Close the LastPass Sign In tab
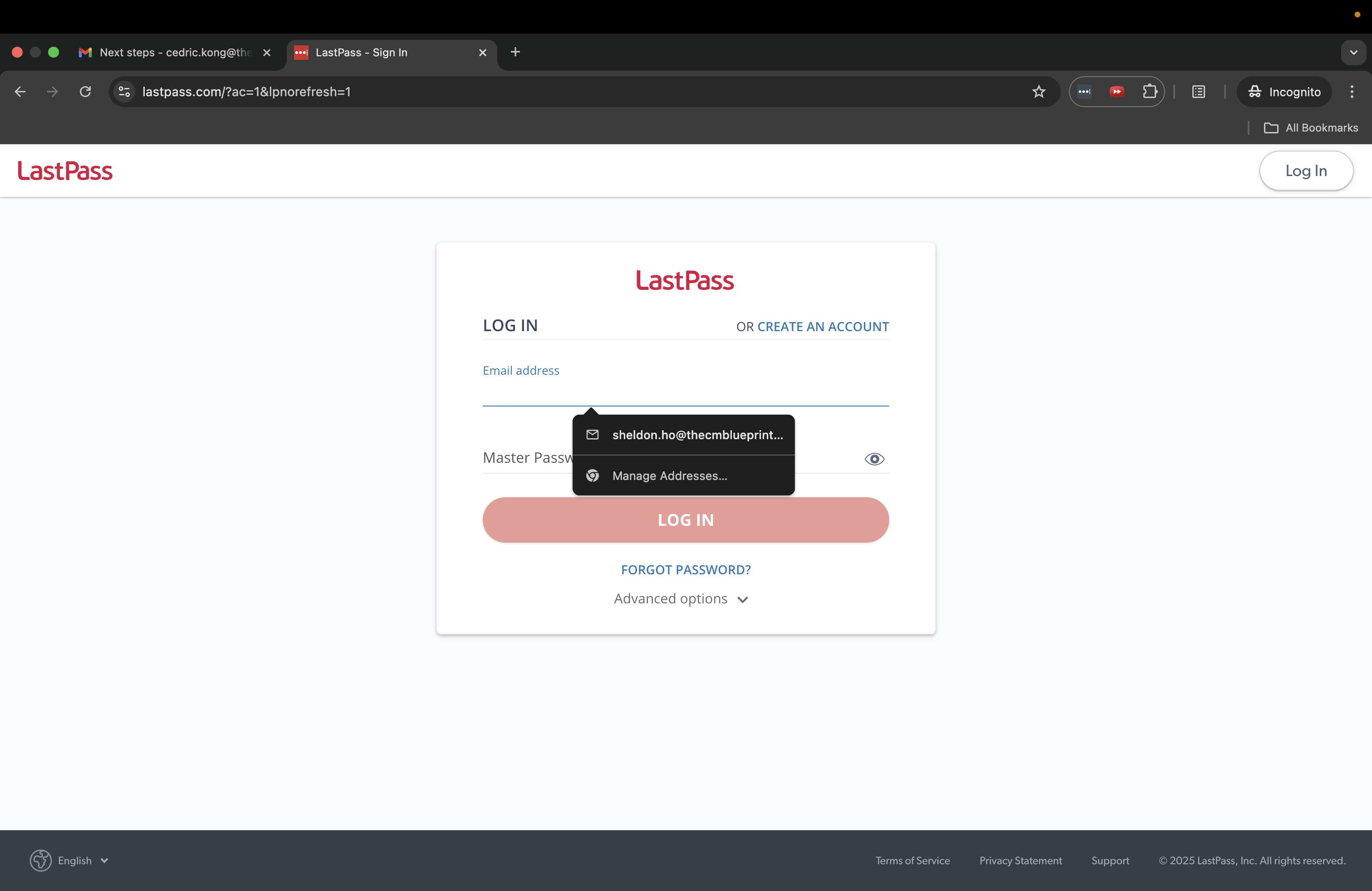Screen dimensions: 1372x891 (482, 53)
